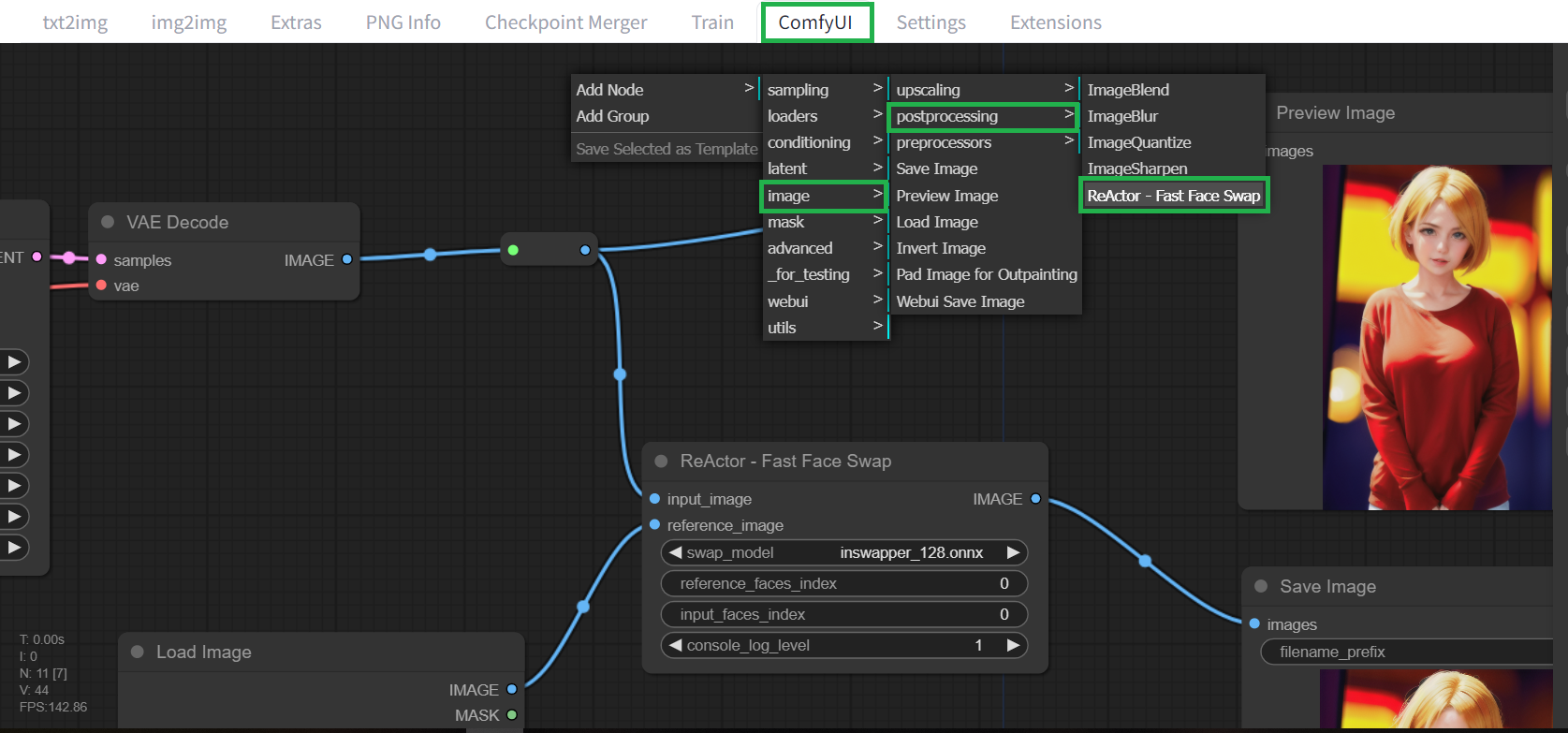Click the green reroute node input dot
Image resolution: width=1568 pixels, height=733 pixels.
click(513, 250)
